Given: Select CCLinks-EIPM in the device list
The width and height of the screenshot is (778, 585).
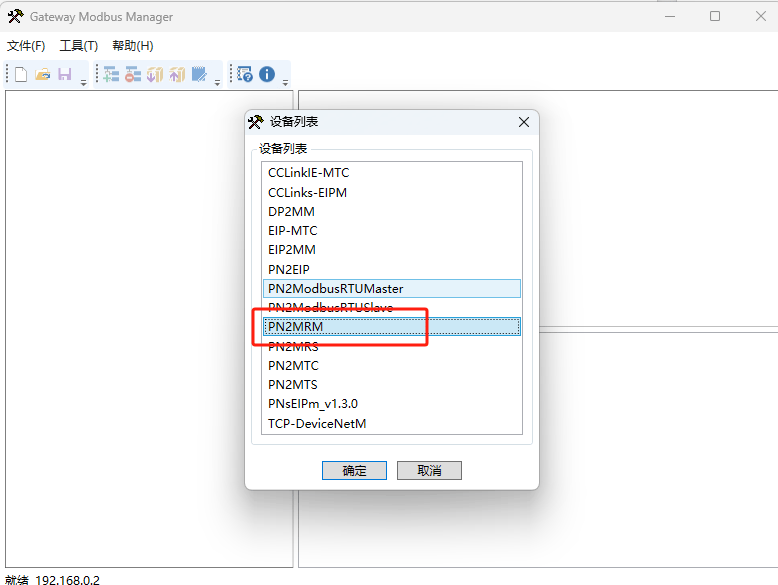Looking at the screenshot, I should pos(392,193).
